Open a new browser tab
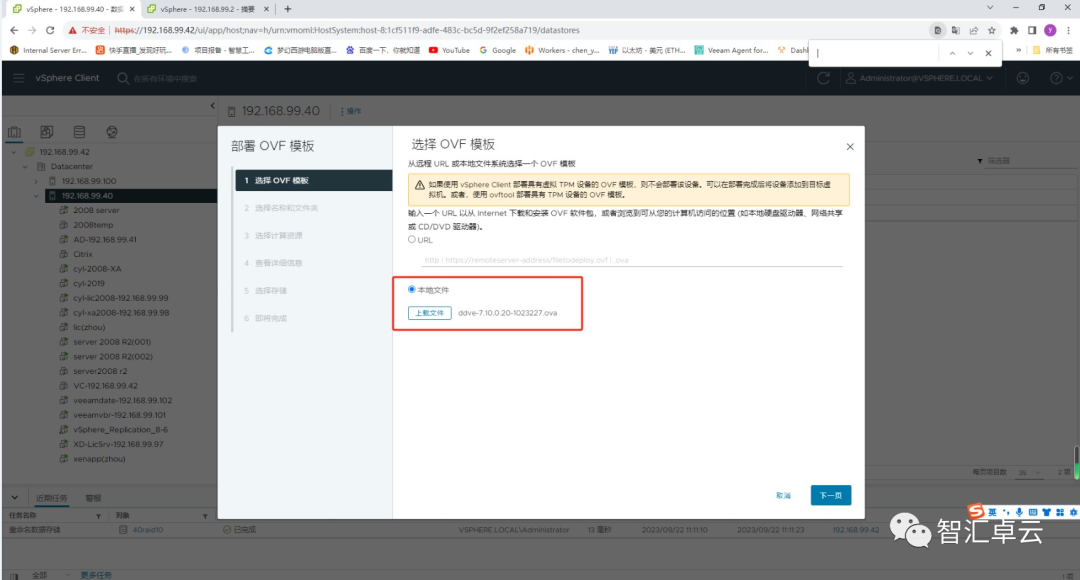 pyautogui.click(x=288, y=9)
